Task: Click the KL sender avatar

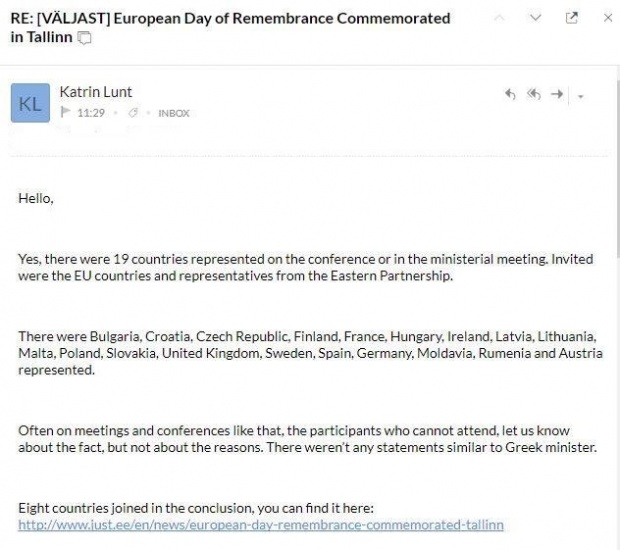Action: [x=30, y=103]
